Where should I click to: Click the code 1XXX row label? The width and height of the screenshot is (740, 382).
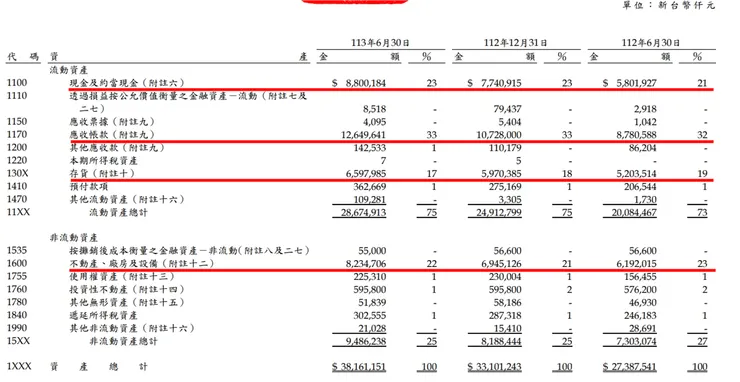tap(19, 366)
